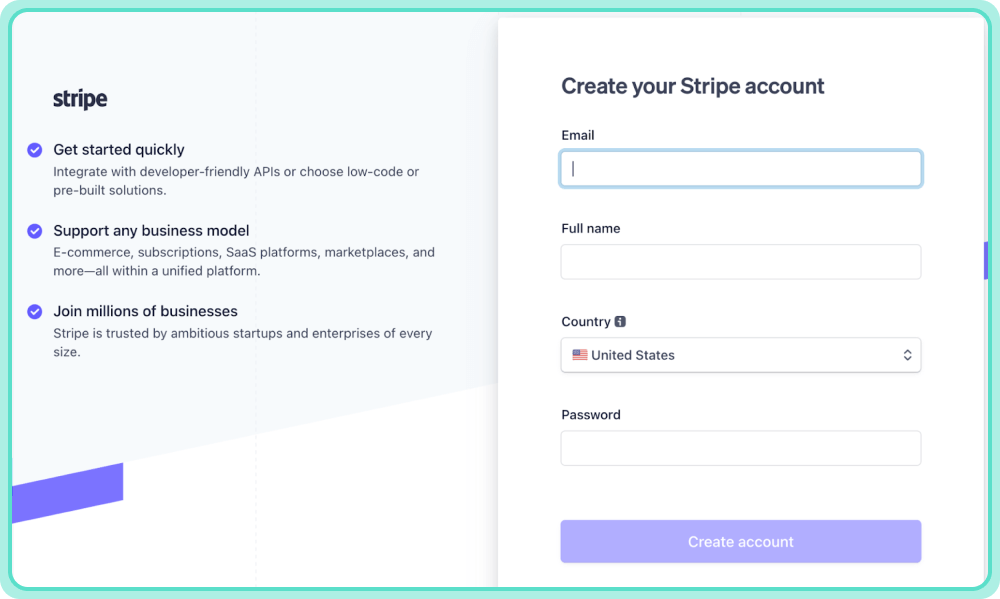Click inside the Password input field
The height and width of the screenshot is (599, 1000).
coord(740,447)
